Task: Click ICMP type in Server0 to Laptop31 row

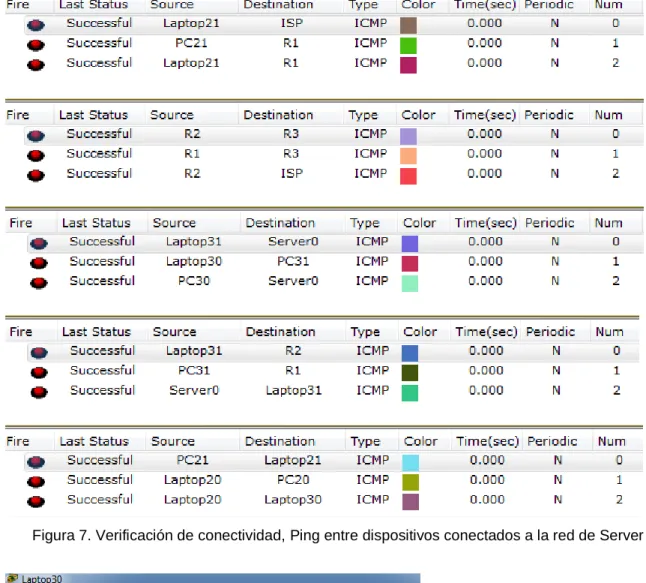Action: click(x=373, y=390)
